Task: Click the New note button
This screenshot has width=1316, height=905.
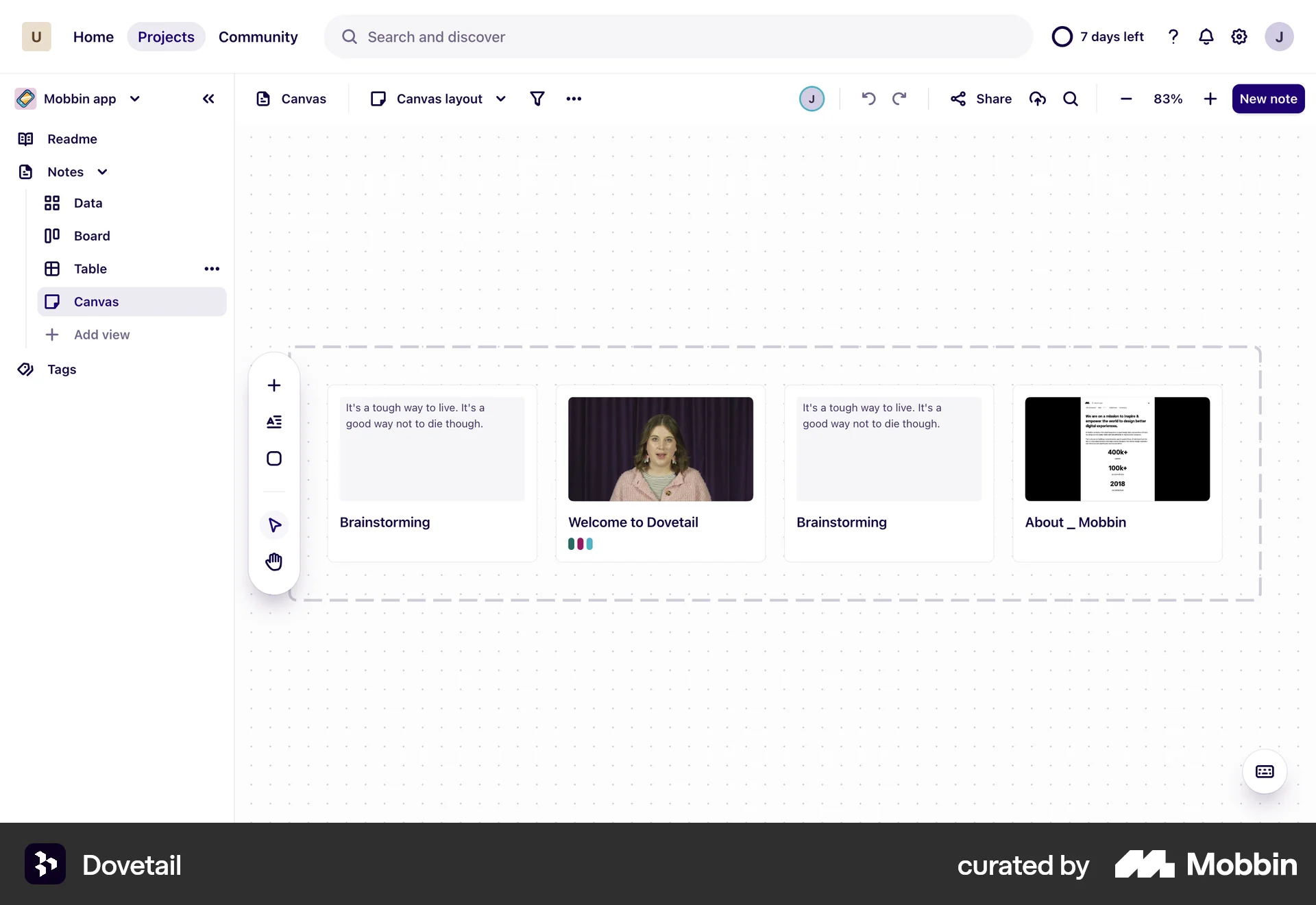Action: [1268, 99]
